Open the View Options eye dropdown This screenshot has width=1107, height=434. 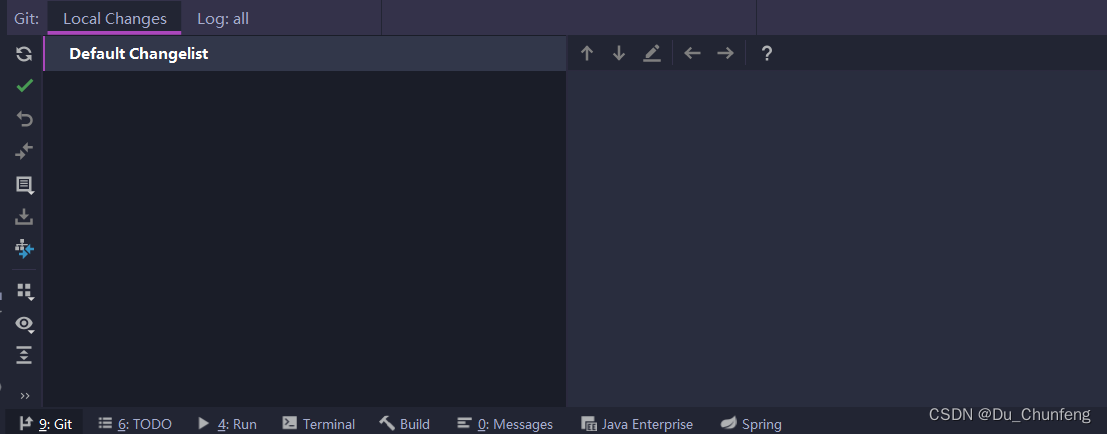[25, 324]
